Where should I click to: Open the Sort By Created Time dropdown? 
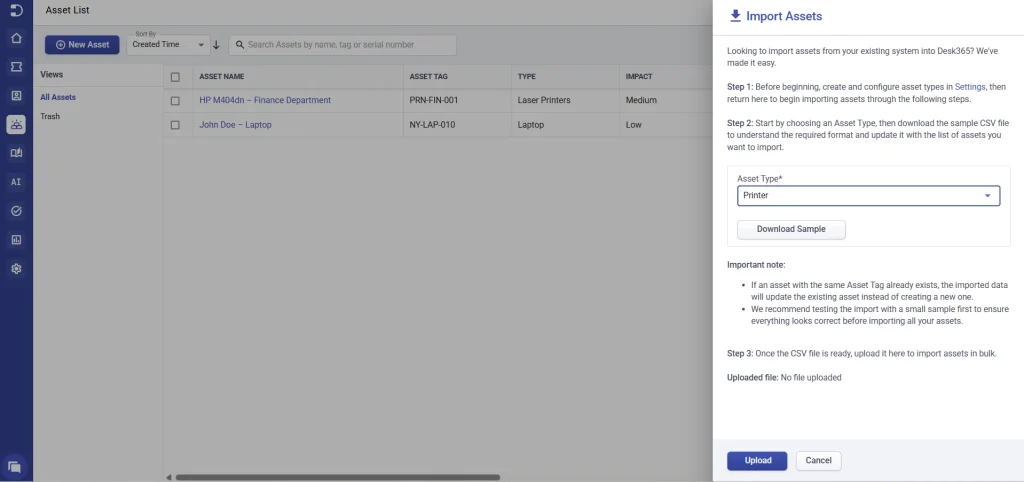tap(169, 45)
